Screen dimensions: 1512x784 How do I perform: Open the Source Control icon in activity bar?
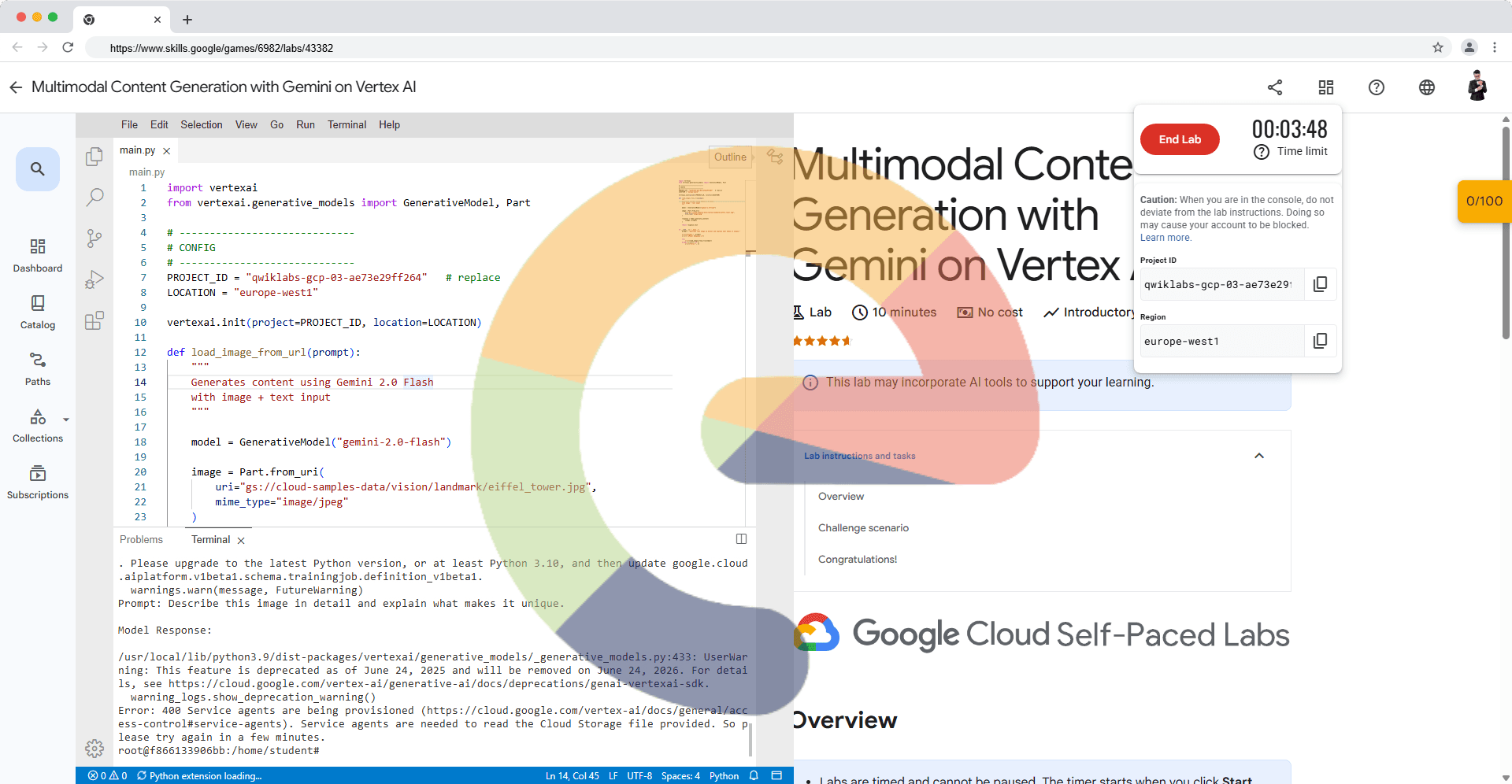coord(94,239)
